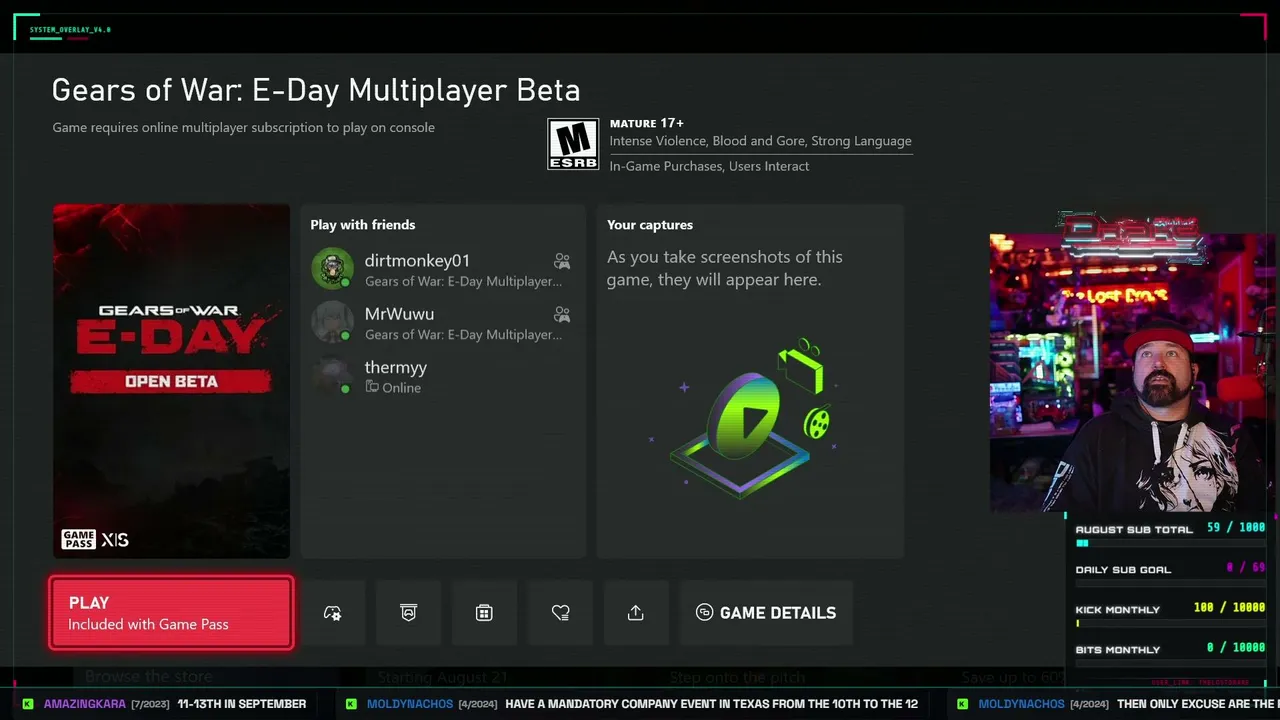Click Kick logo before 'THEN ONLY EXCUSE' message
The image size is (1280, 720).
click(963, 704)
